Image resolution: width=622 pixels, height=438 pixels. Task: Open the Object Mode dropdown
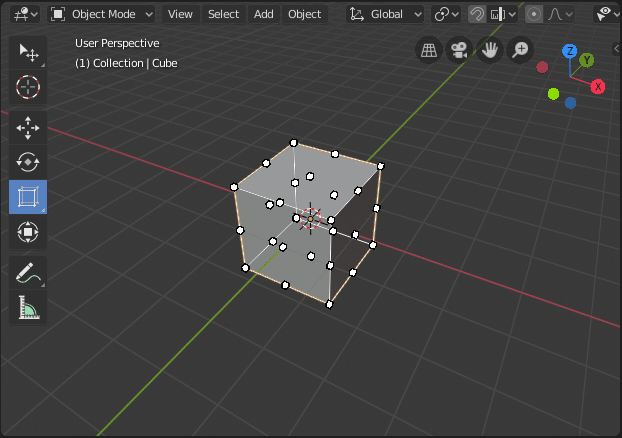pos(102,14)
